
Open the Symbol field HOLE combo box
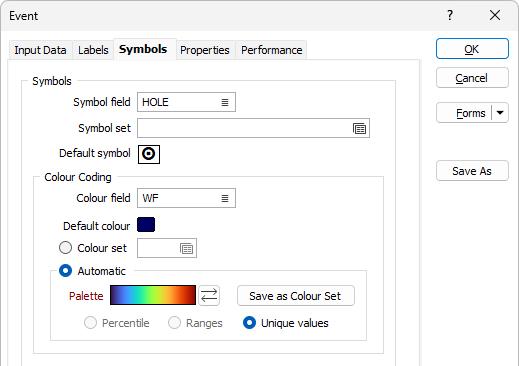(186, 102)
